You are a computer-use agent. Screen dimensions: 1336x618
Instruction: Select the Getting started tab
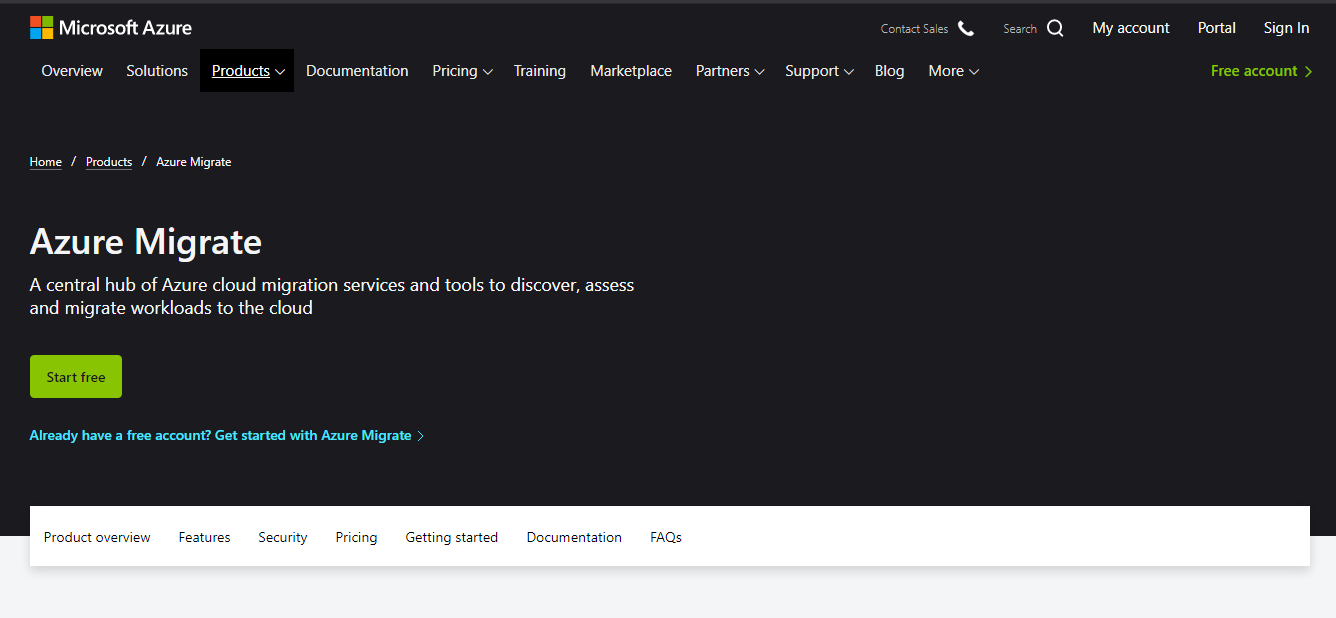pos(451,537)
